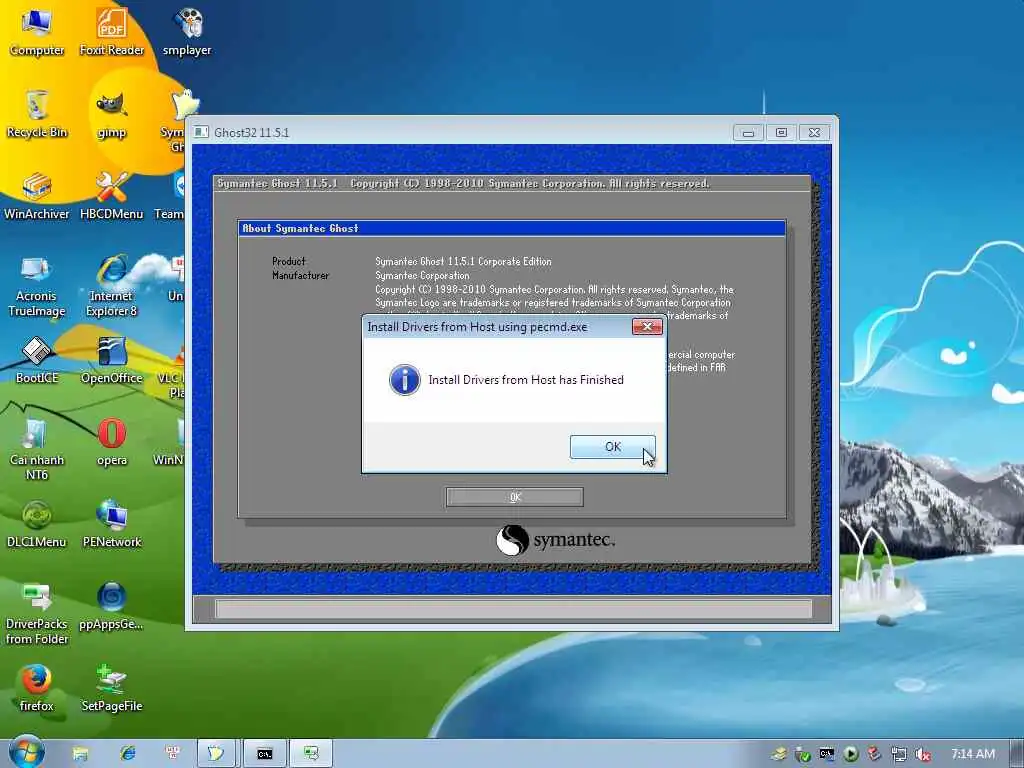Click the Symantec logo in Ghost window
This screenshot has height=768, width=1024.
tap(555, 540)
